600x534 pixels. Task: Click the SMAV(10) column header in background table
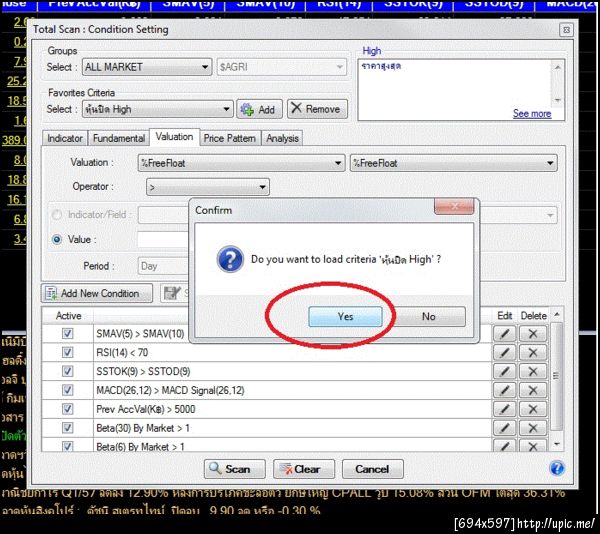[x=265, y=5]
